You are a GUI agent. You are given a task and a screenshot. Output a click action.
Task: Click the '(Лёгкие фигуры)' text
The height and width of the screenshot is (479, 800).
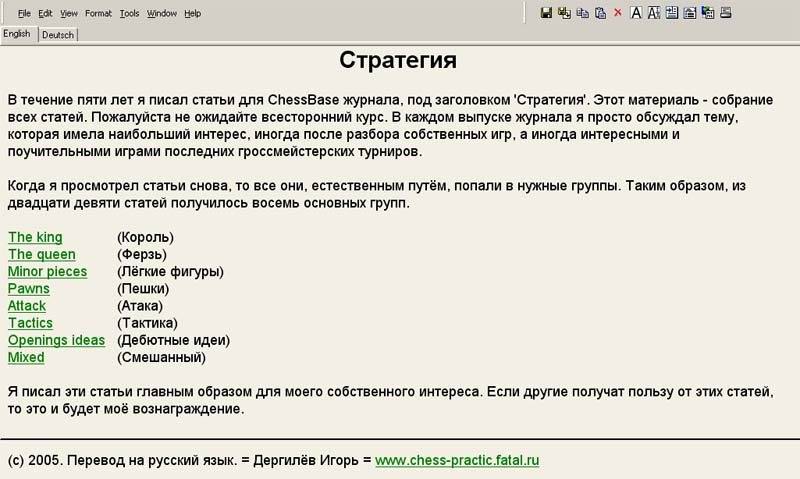(x=170, y=271)
